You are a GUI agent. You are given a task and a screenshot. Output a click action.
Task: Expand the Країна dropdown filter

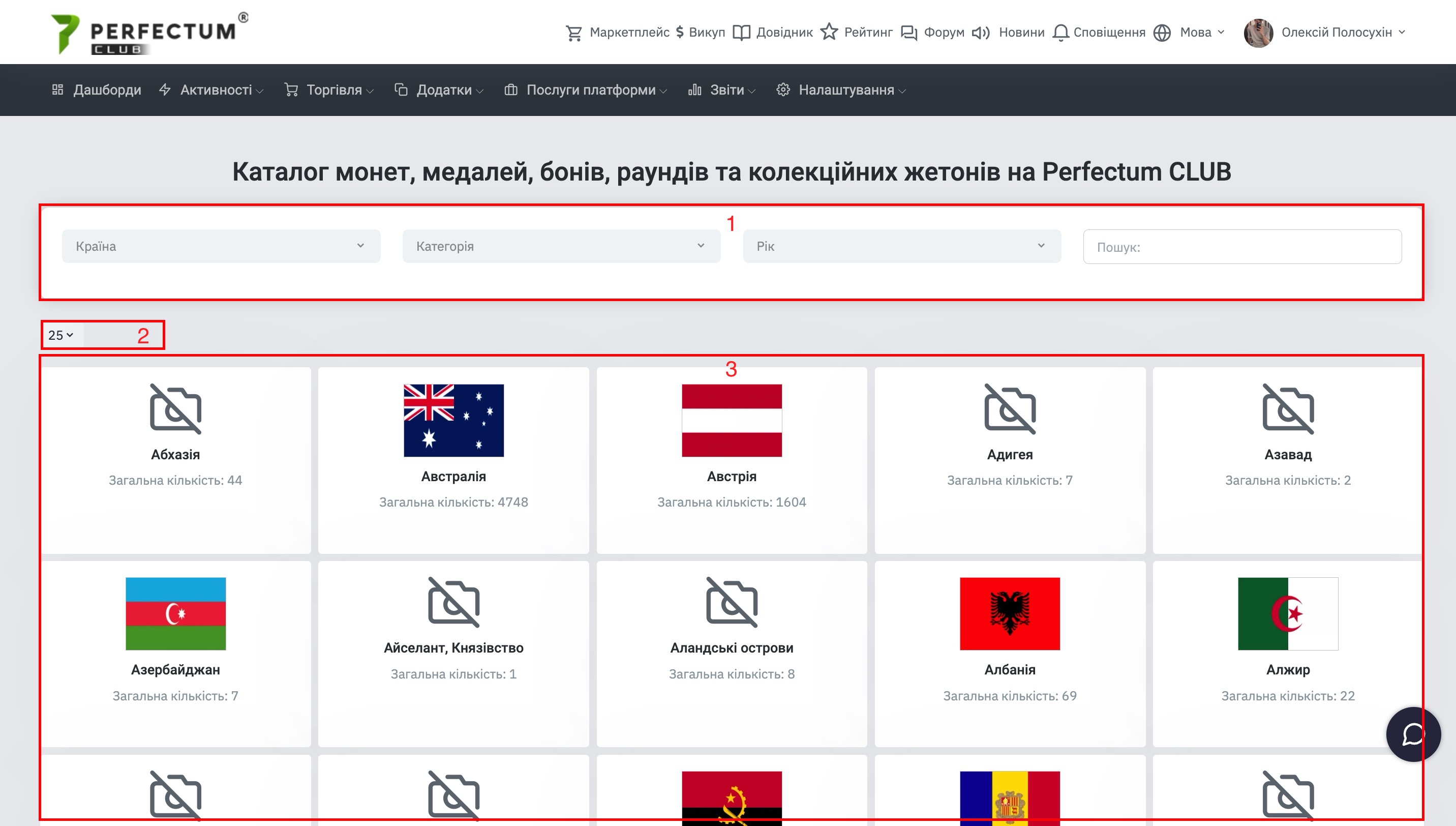tap(221, 246)
